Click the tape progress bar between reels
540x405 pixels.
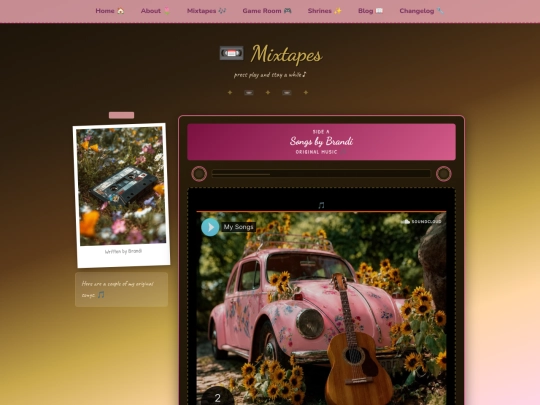point(321,174)
